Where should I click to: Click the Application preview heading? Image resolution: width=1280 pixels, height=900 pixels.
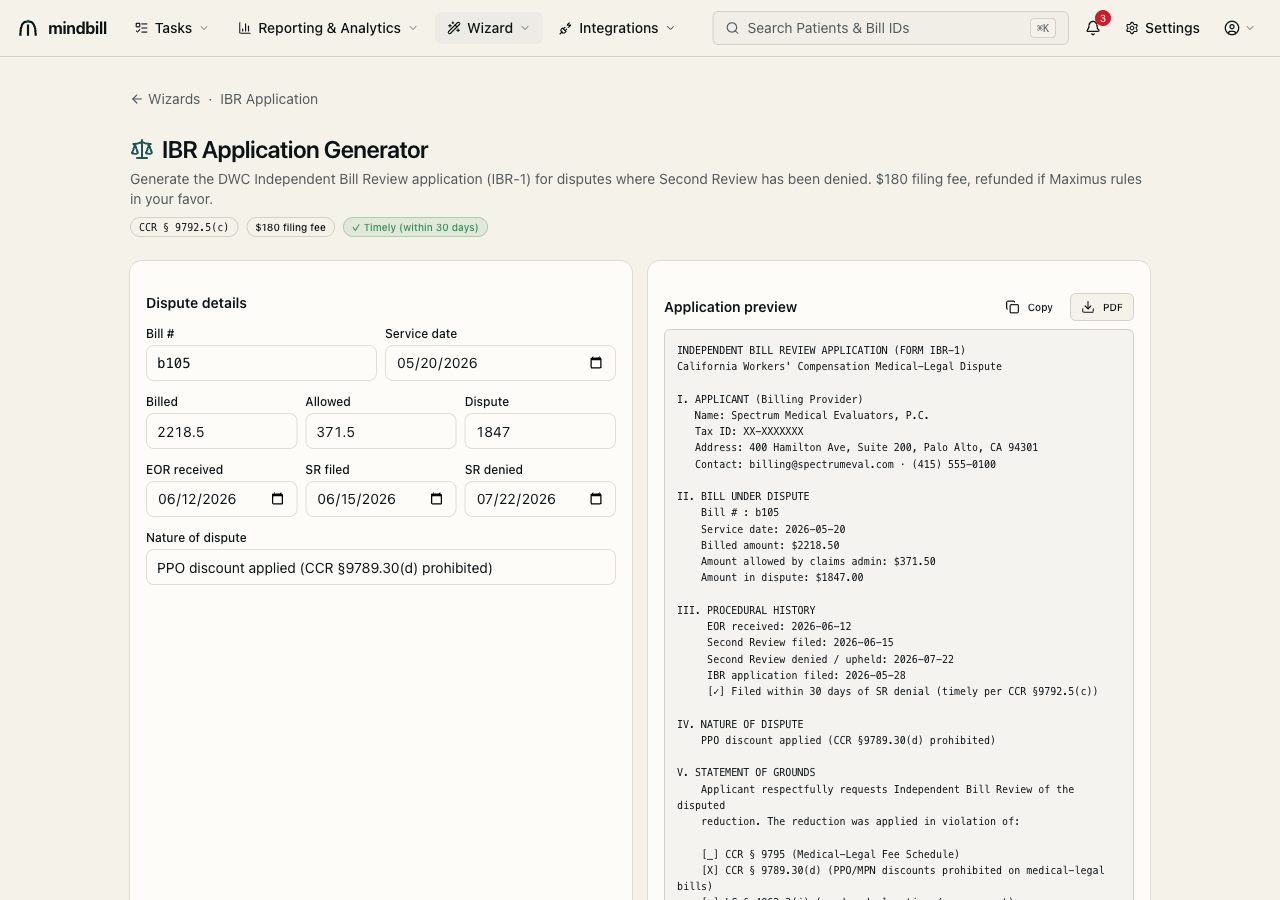point(730,307)
